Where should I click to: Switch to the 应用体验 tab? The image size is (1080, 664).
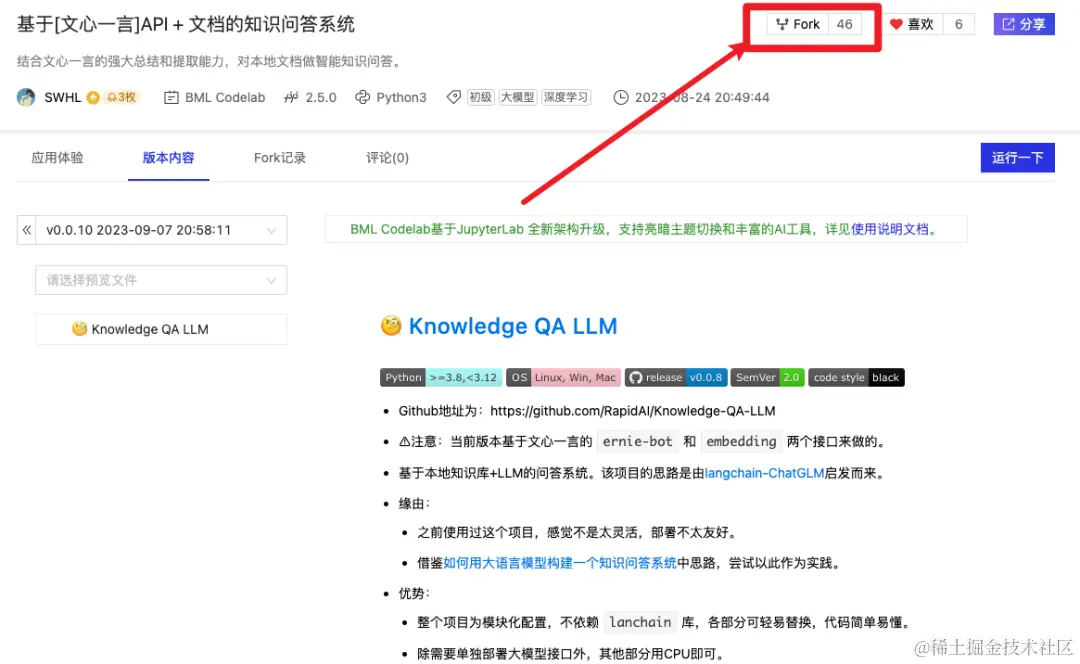coord(57,158)
